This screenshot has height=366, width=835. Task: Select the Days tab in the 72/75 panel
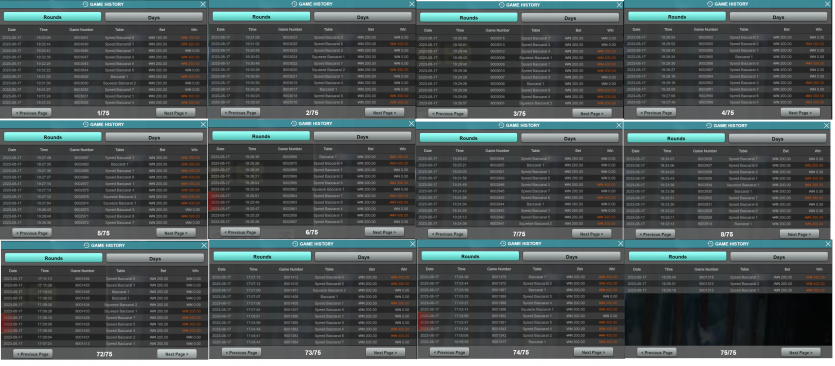coord(155,258)
